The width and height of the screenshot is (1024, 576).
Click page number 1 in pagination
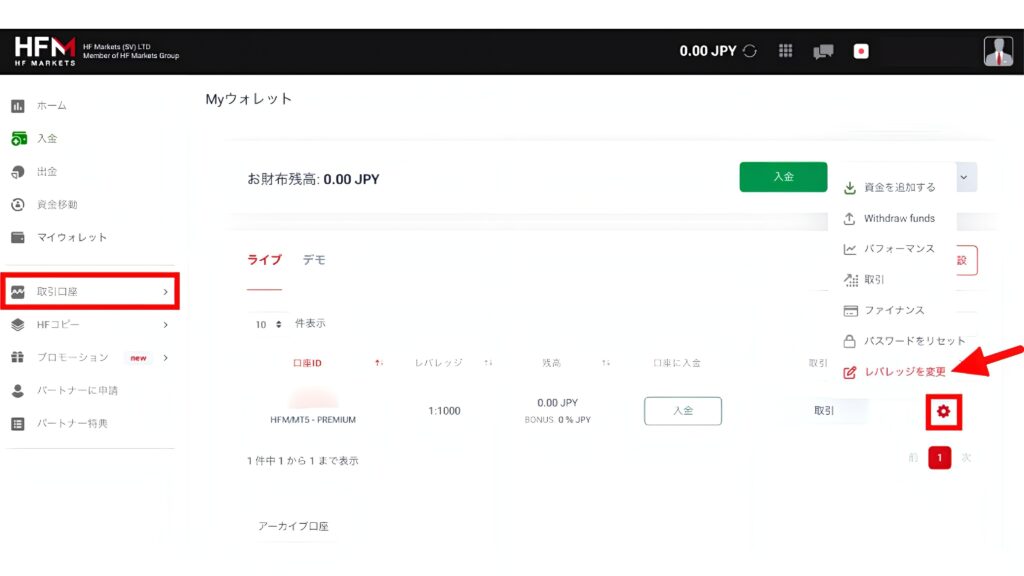939,458
